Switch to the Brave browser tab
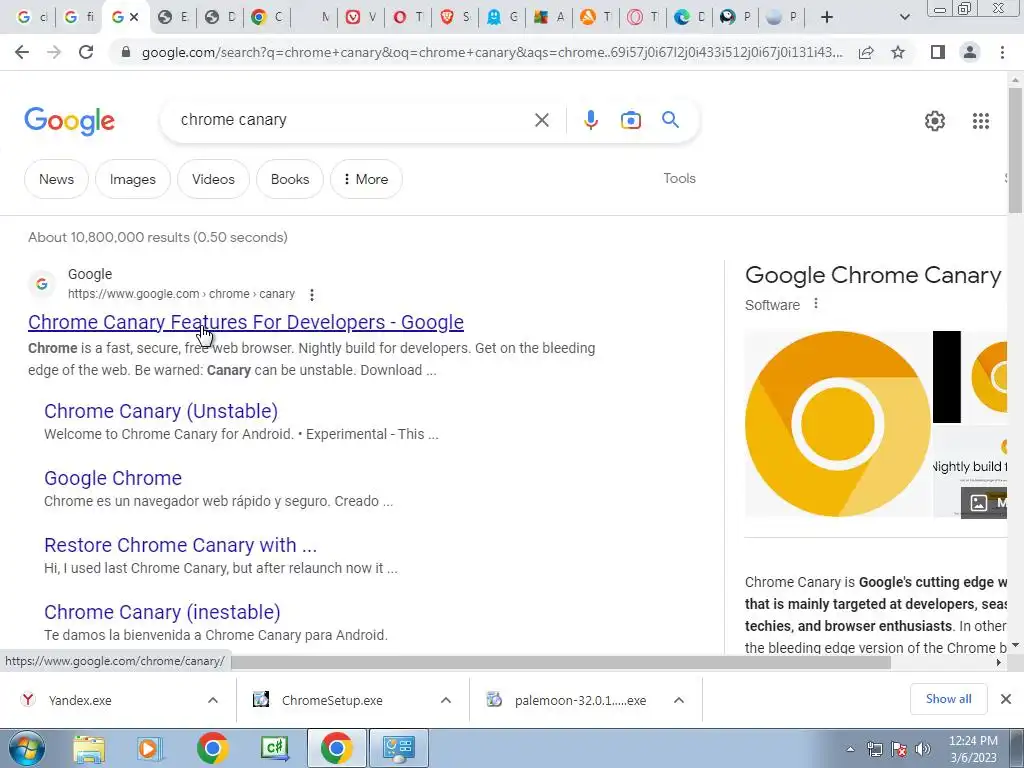 (x=455, y=18)
